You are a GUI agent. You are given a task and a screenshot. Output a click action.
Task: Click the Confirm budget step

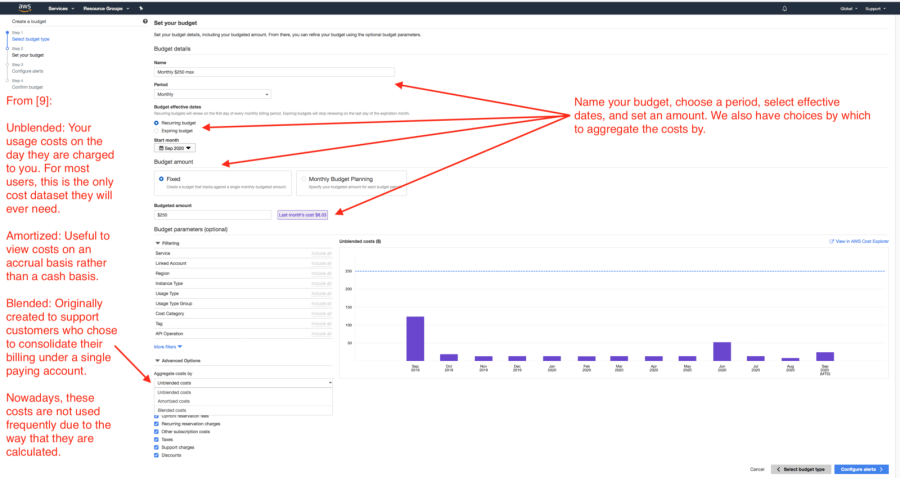27,87
